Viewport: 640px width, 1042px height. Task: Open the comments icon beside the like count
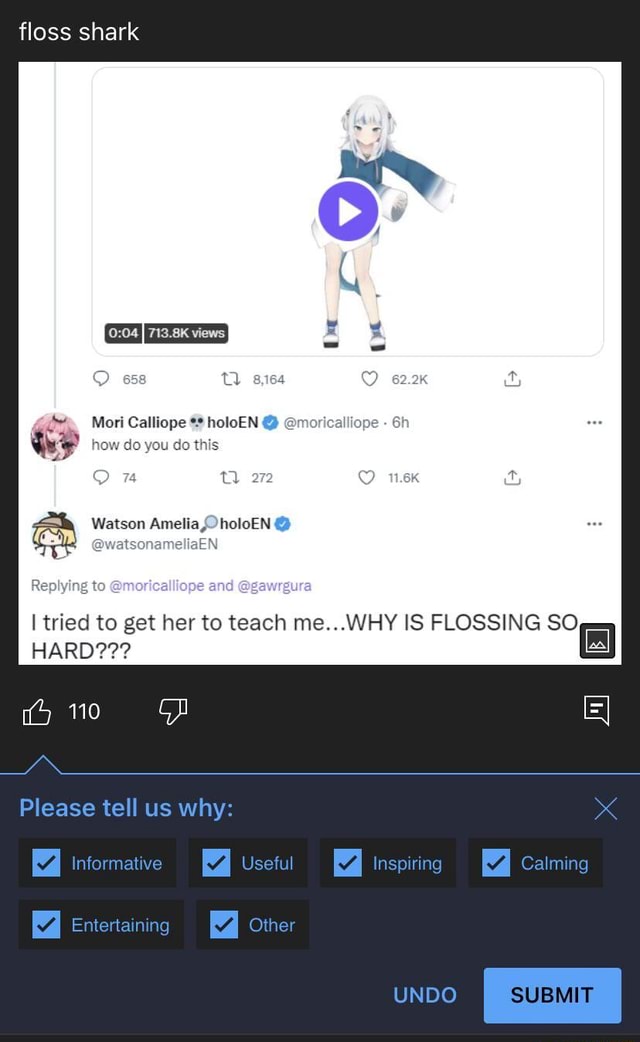[596, 711]
